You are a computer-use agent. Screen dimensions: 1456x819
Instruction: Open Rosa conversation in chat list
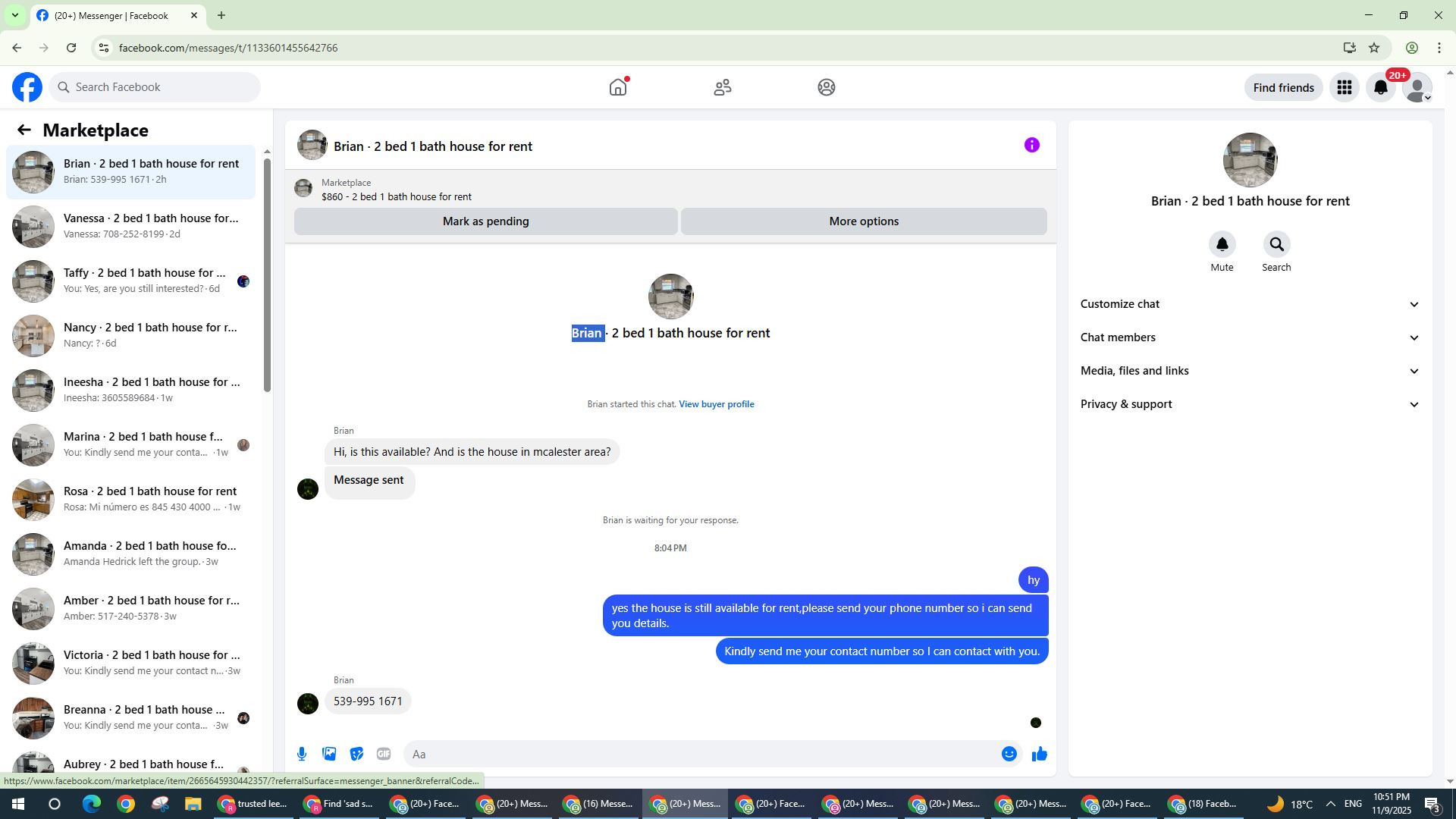(130, 499)
